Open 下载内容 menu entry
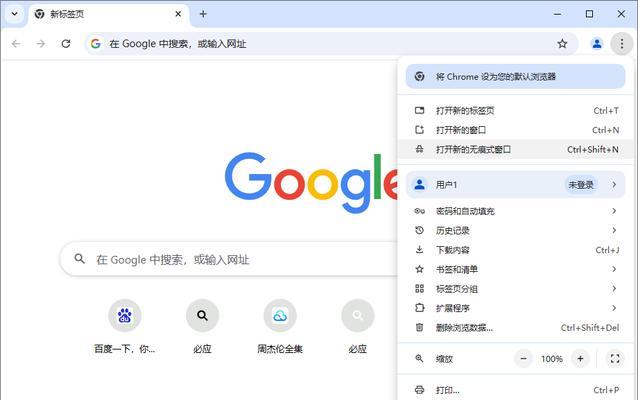 (515, 250)
